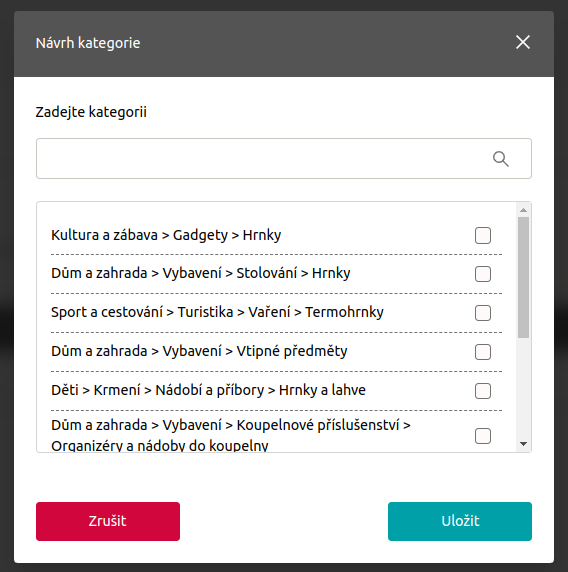Click the magnifier search icon
Viewport: 568px width, 572px height.
501,159
